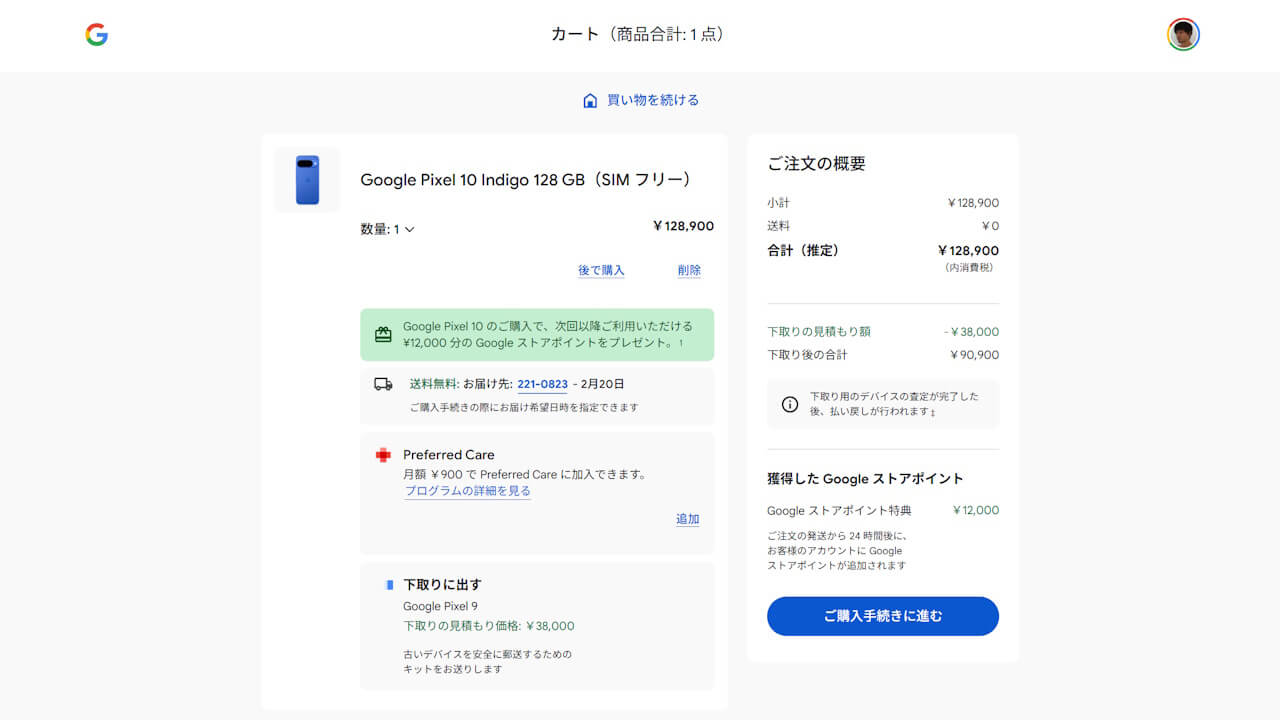Add Preferred Care via the 追加 link
1280x720 pixels.
point(688,519)
